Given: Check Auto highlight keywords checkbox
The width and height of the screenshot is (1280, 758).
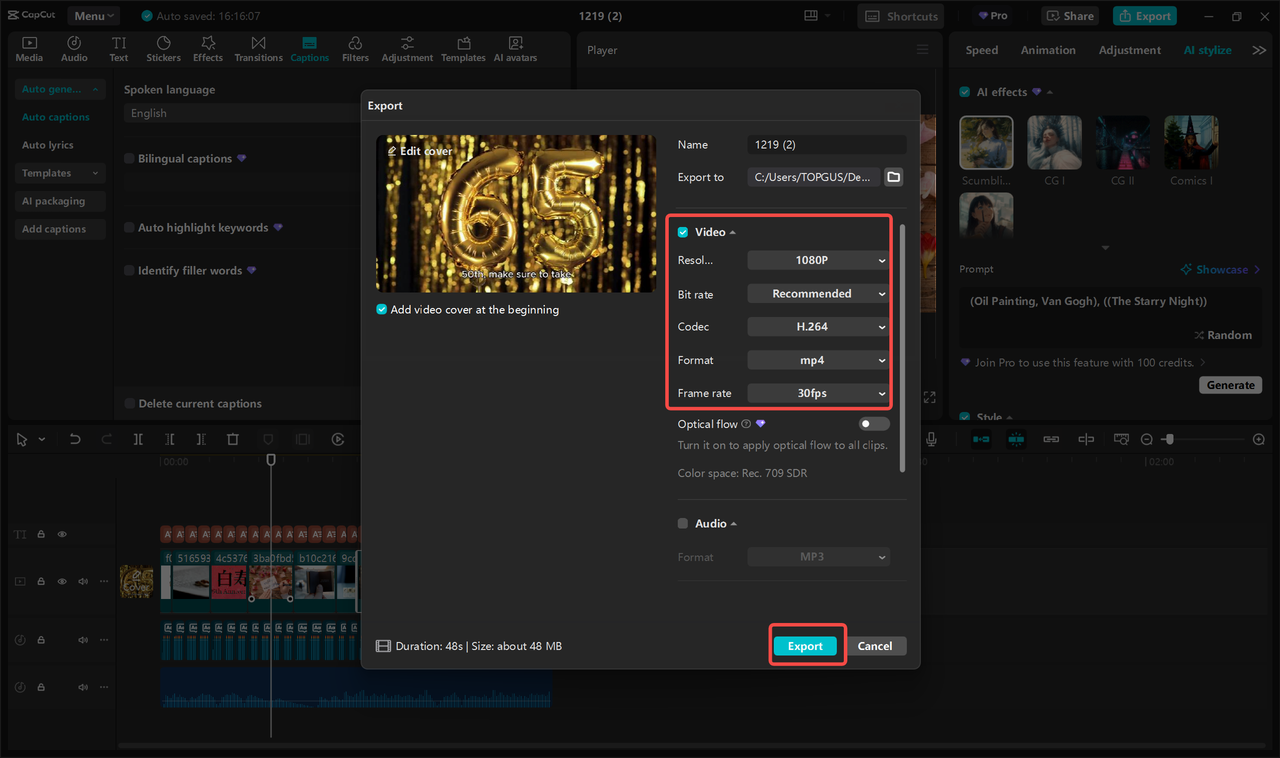Looking at the screenshot, I should coord(129,227).
